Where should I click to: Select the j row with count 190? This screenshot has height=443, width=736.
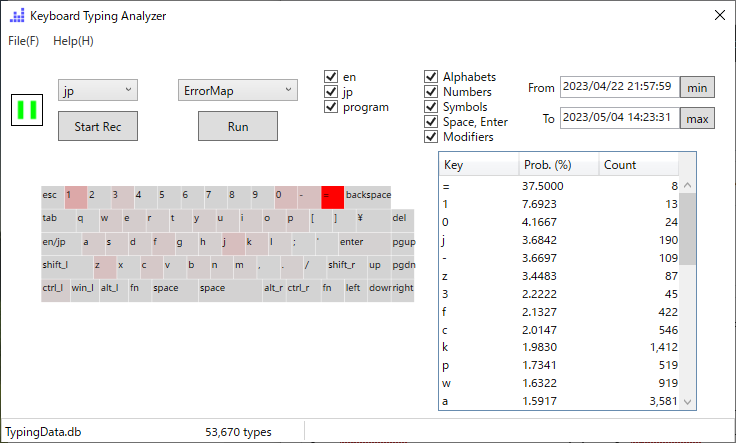pyautogui.click(x=559, y=240)
